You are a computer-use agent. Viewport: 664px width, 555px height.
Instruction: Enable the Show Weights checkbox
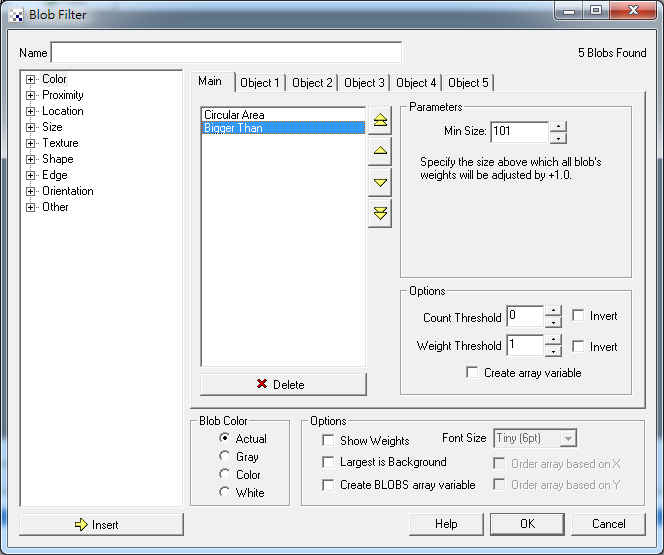pos(328,440)
